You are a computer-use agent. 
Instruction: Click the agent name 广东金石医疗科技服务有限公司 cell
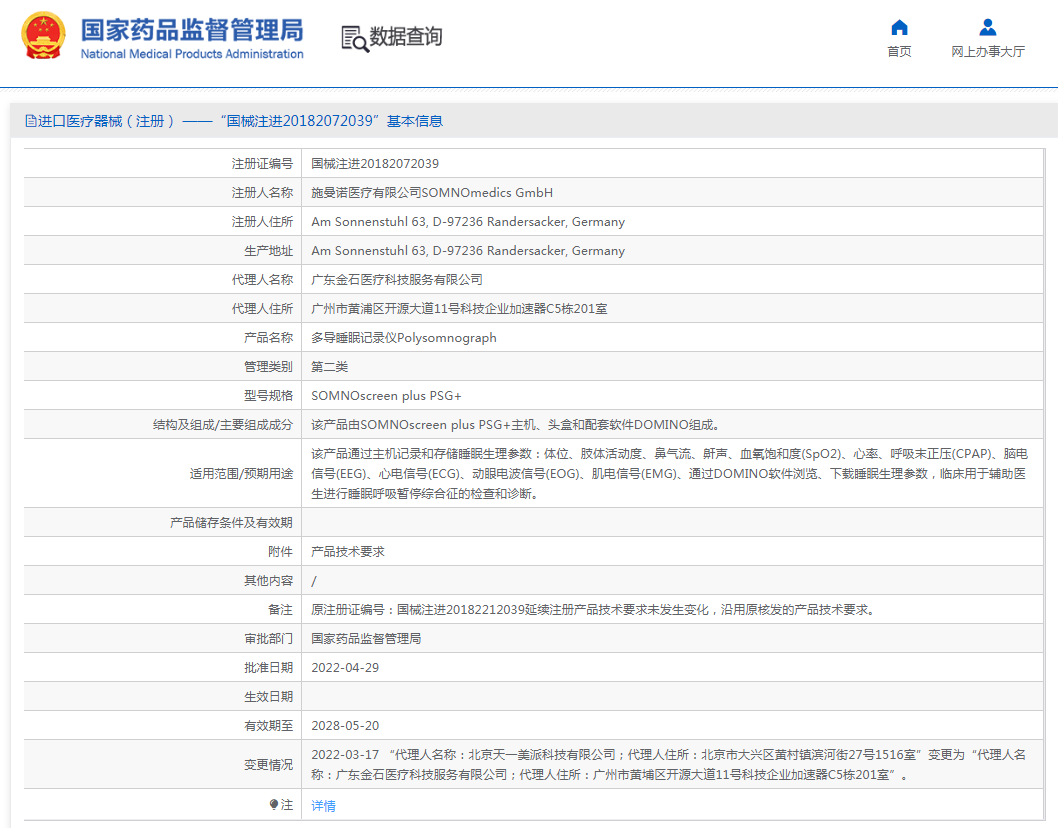click(397, 280)
